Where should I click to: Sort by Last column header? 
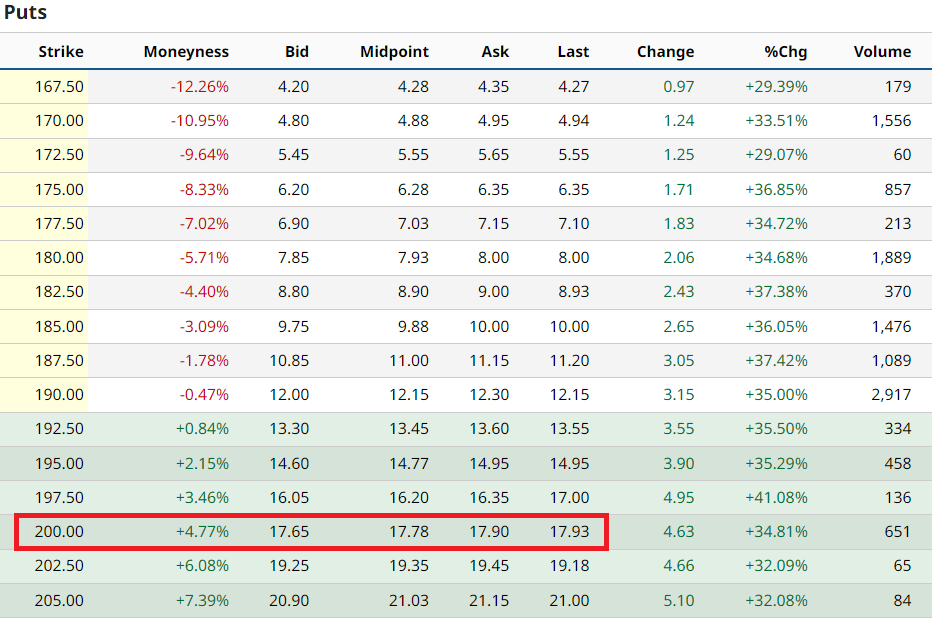click(x=573, y=52)
